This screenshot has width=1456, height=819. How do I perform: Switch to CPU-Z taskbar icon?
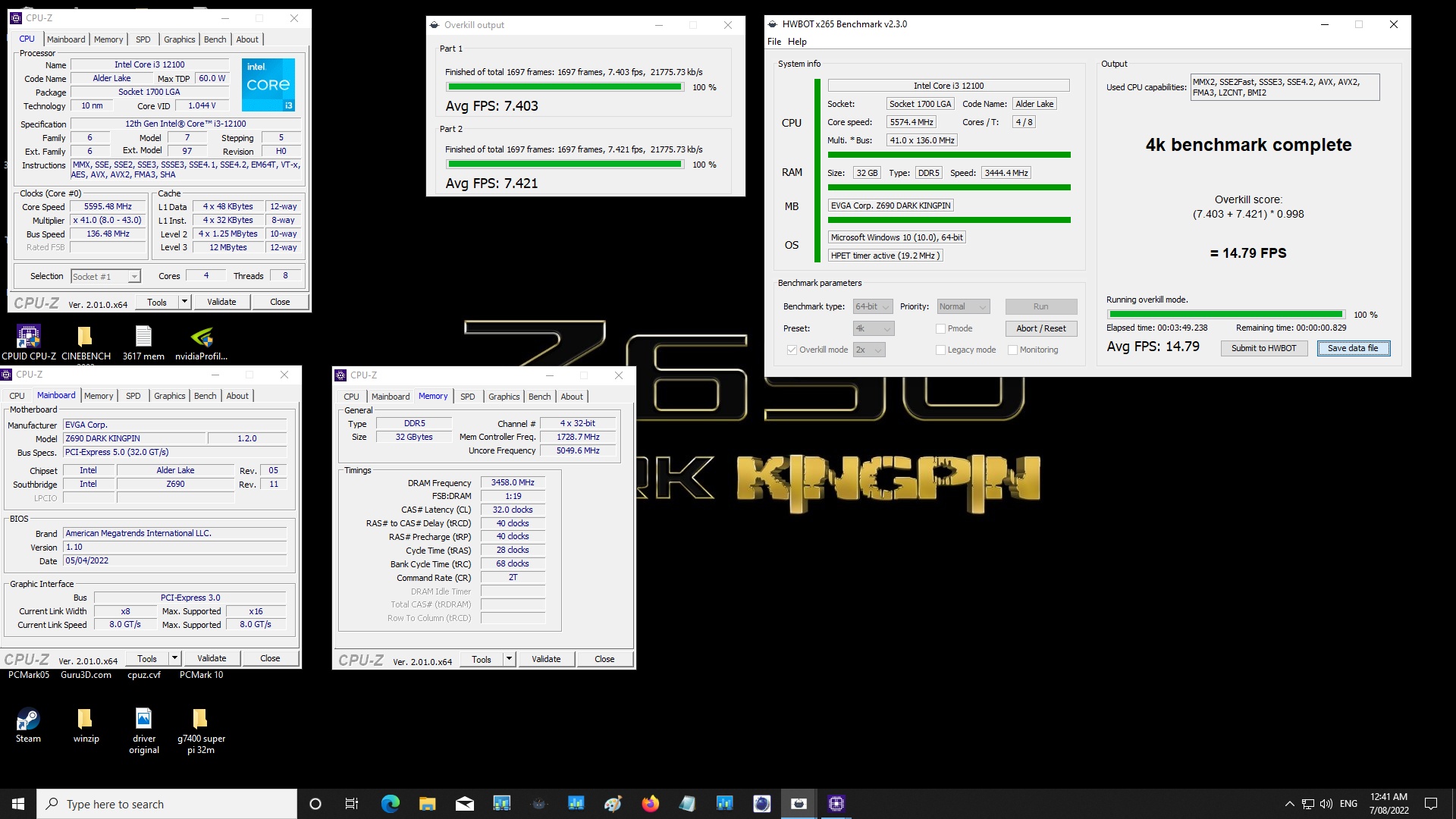coord(836,804)
